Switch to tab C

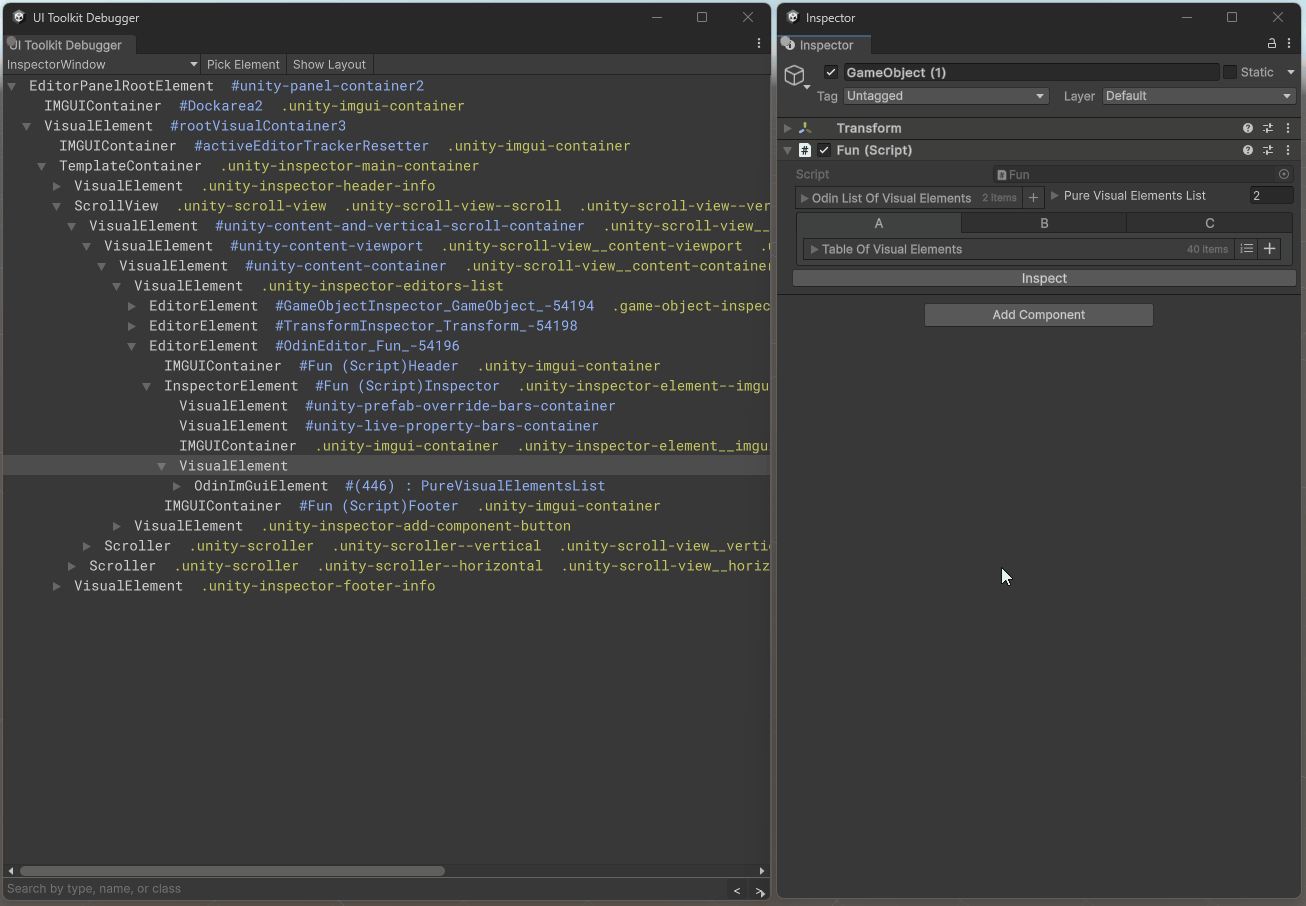pos(1209,223)
